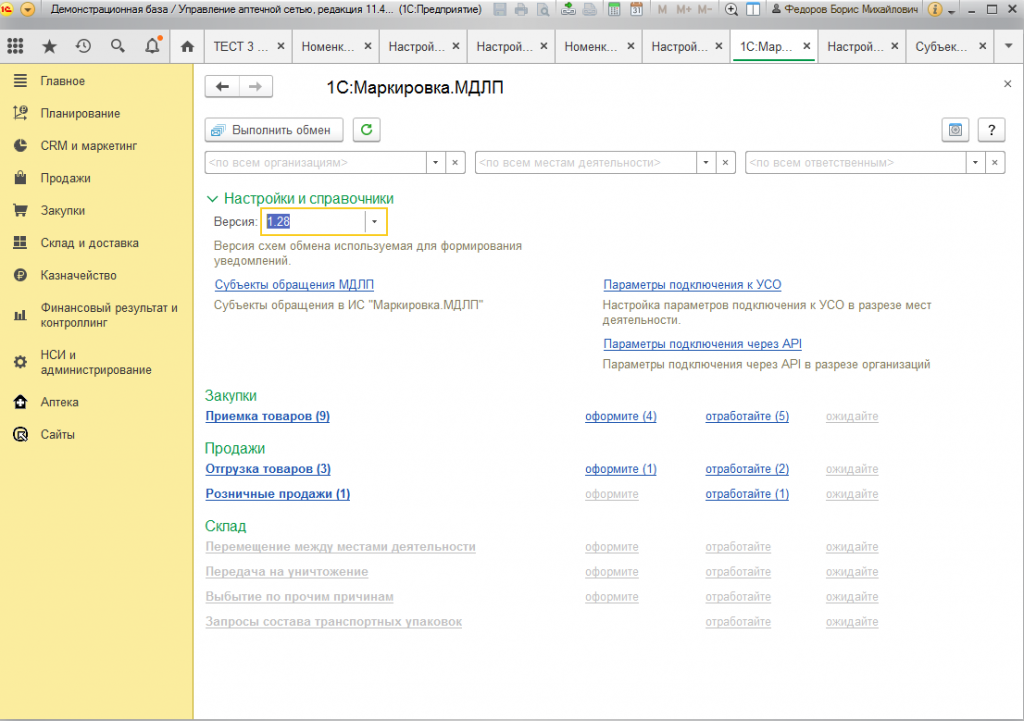Open the sections menu grid icon
Image resolution: width=1024 pixels, height=721 pixels.
(x=15, y=46)
